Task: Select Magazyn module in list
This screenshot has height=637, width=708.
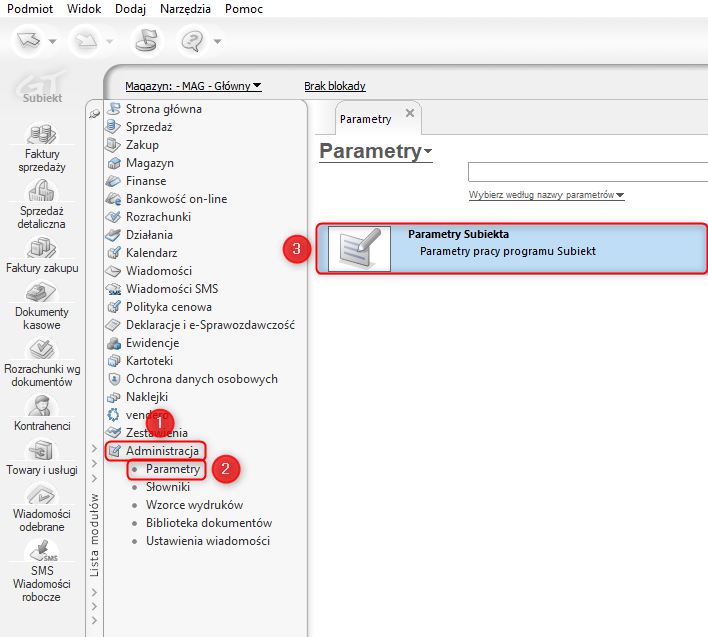Action: tap(149, 163)
